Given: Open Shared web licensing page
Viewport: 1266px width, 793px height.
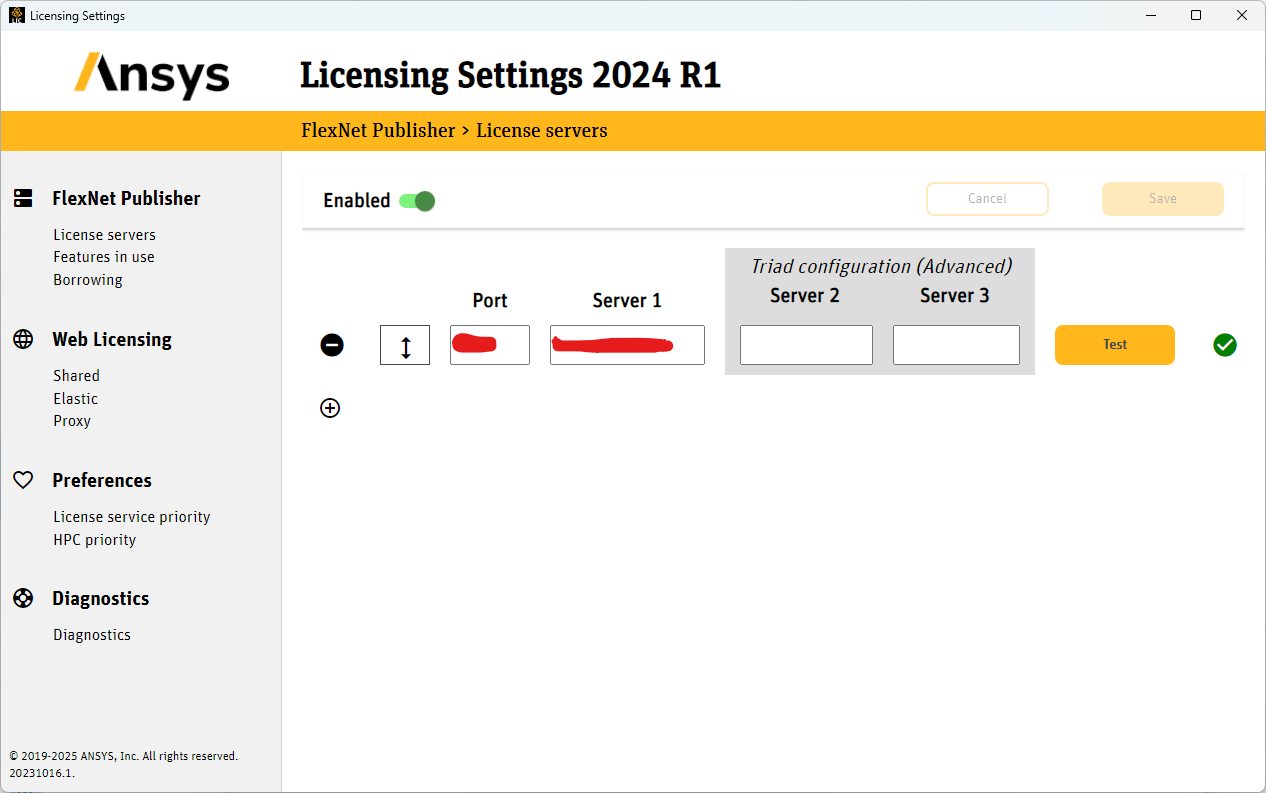Looking at the screenshot, I should (77, 376).
